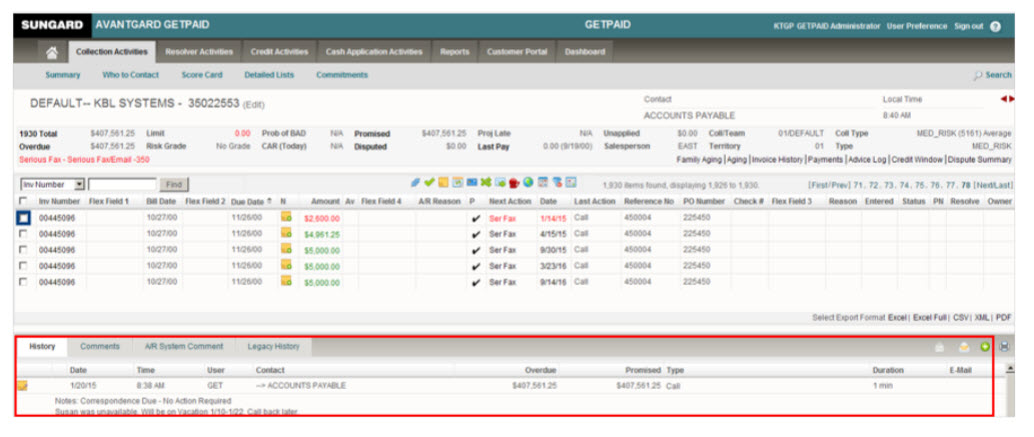The height and width of the screenshot is (437, 1034).
Task: Click into the invoice search text field
Action: point(122,185)
